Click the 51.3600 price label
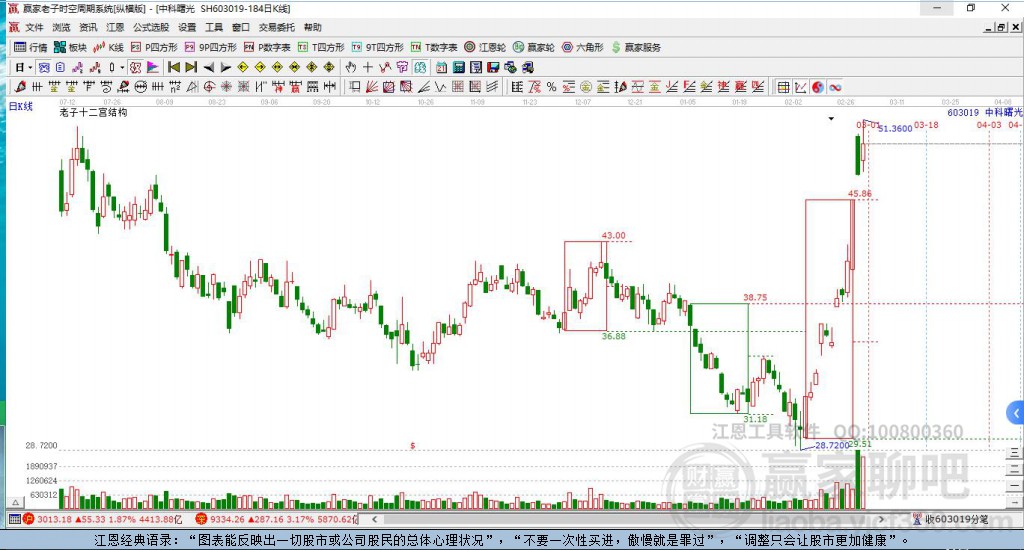 click(x=895, y=129)
